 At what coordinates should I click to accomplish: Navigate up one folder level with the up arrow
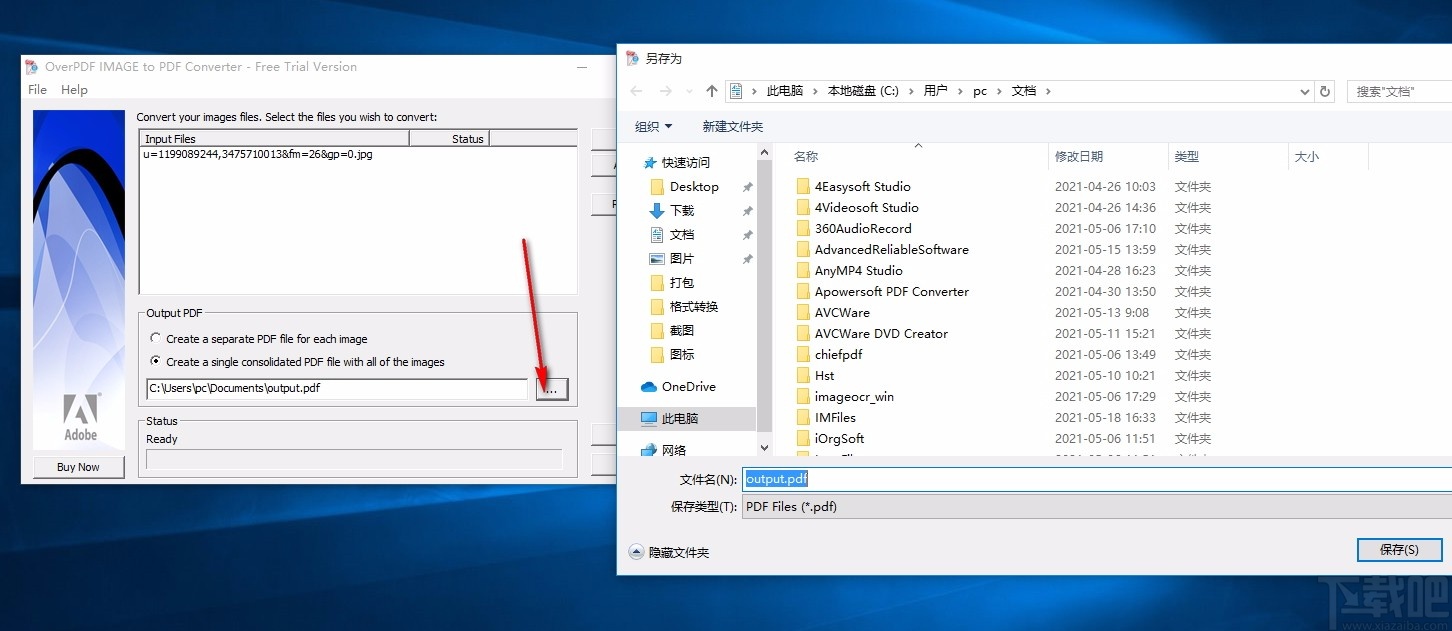(x=711, y=90)
